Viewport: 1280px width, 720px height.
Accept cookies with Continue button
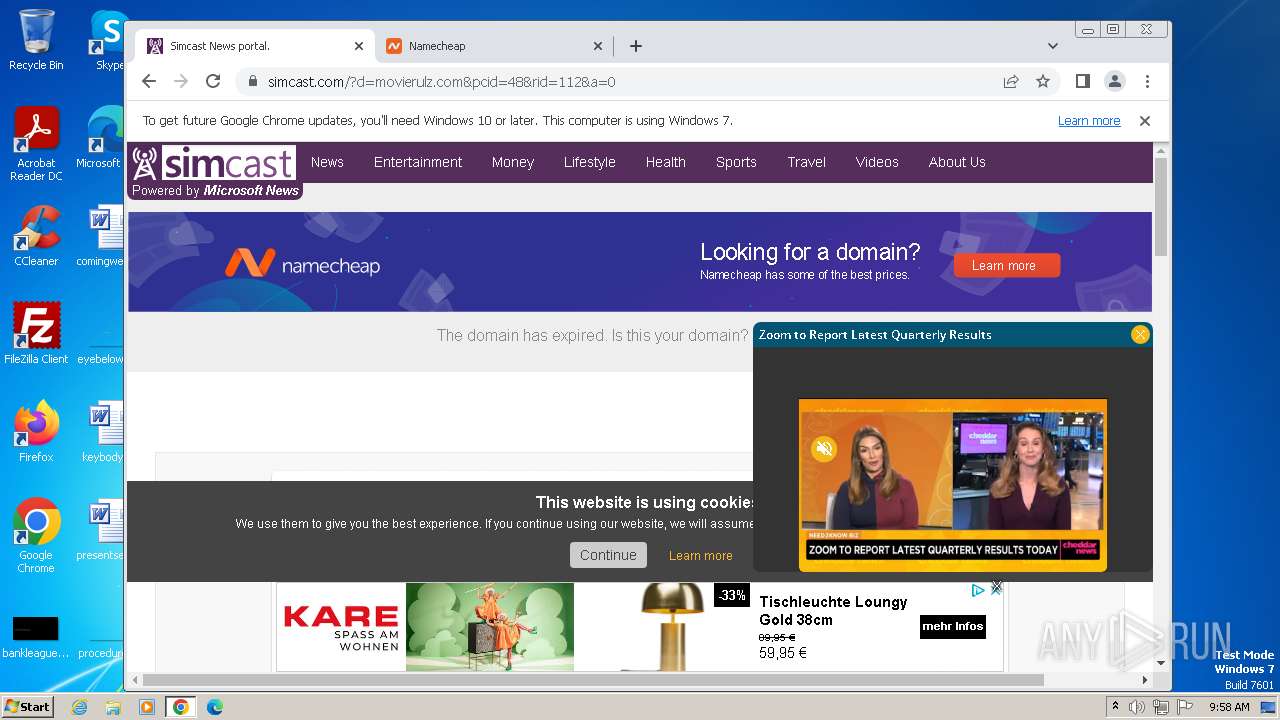608,555
